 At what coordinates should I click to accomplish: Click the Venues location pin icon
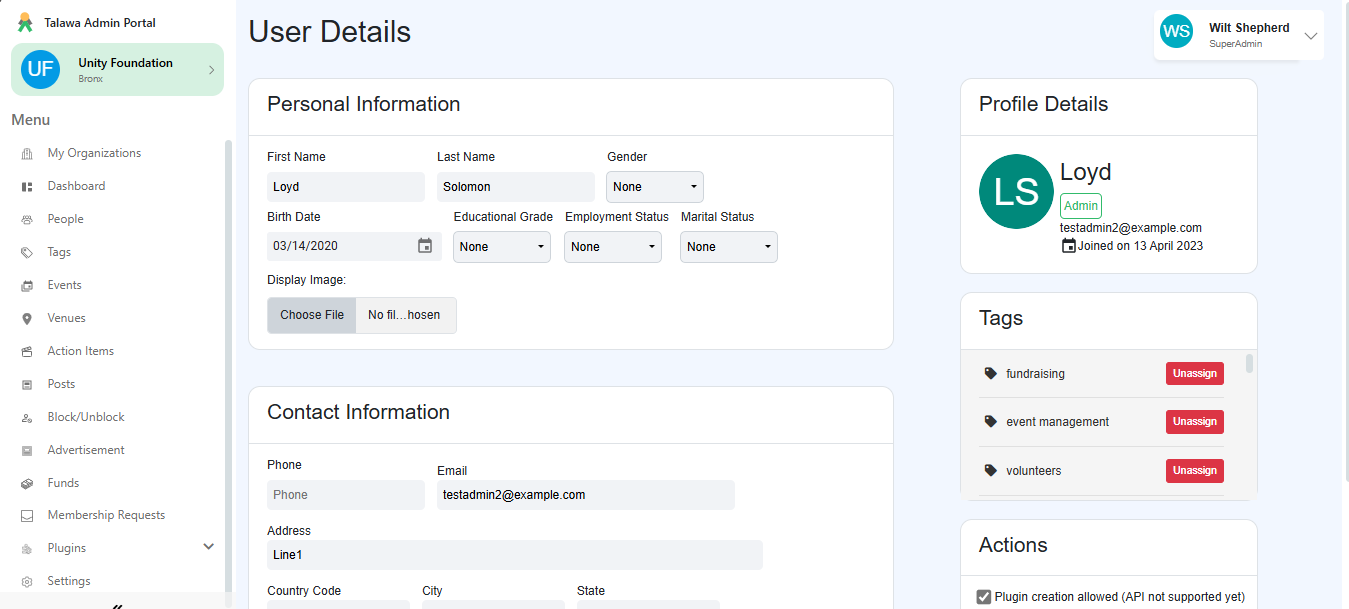27,319
